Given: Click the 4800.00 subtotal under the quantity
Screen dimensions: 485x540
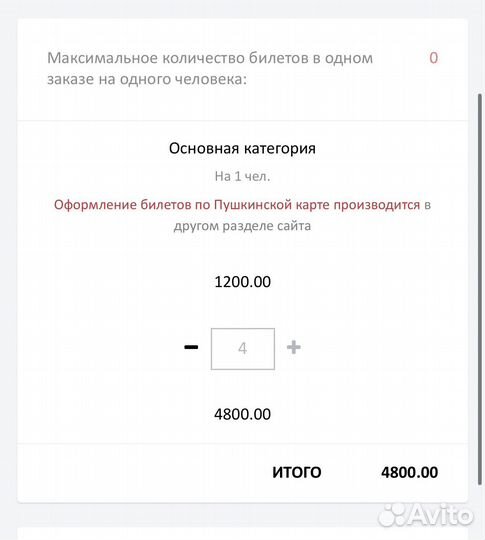Looking at the screenshot, I should pos(242,414).
